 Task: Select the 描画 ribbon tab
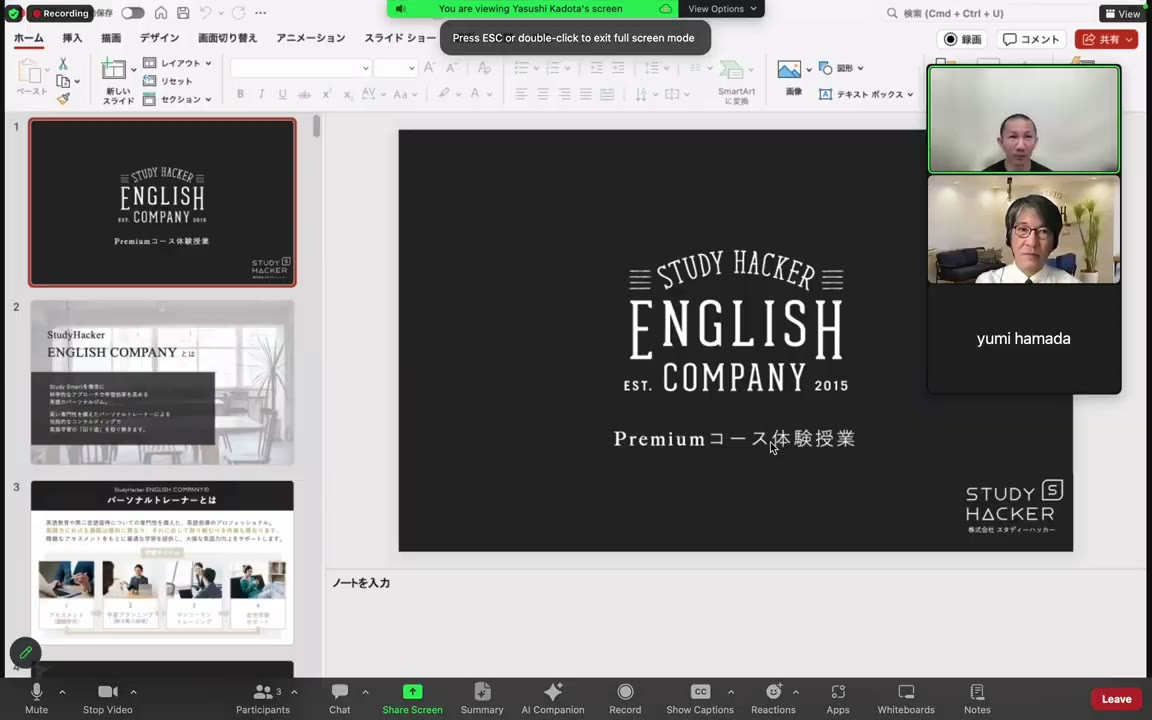tap(111, 38)
